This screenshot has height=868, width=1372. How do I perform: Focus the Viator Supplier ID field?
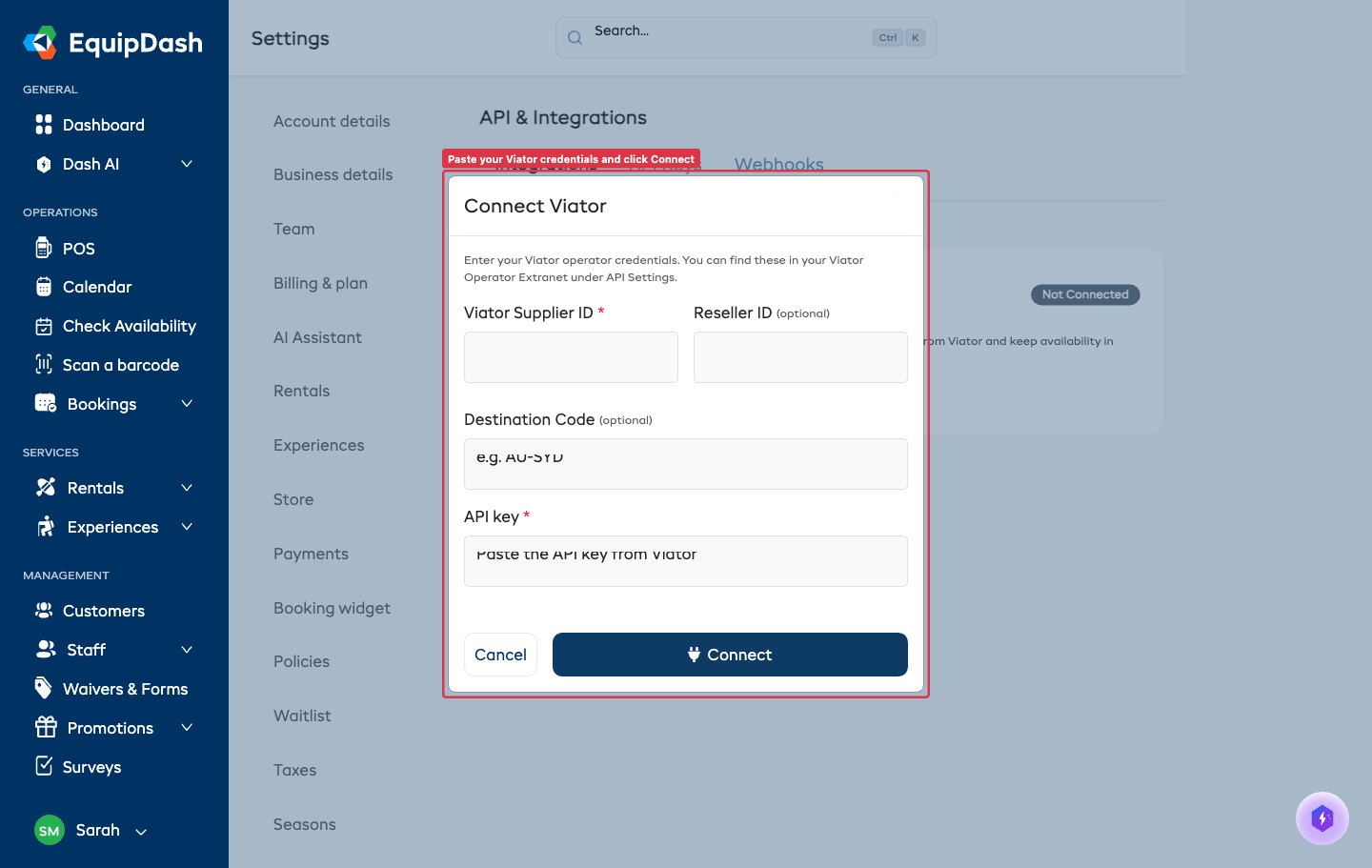coord(571,357)
